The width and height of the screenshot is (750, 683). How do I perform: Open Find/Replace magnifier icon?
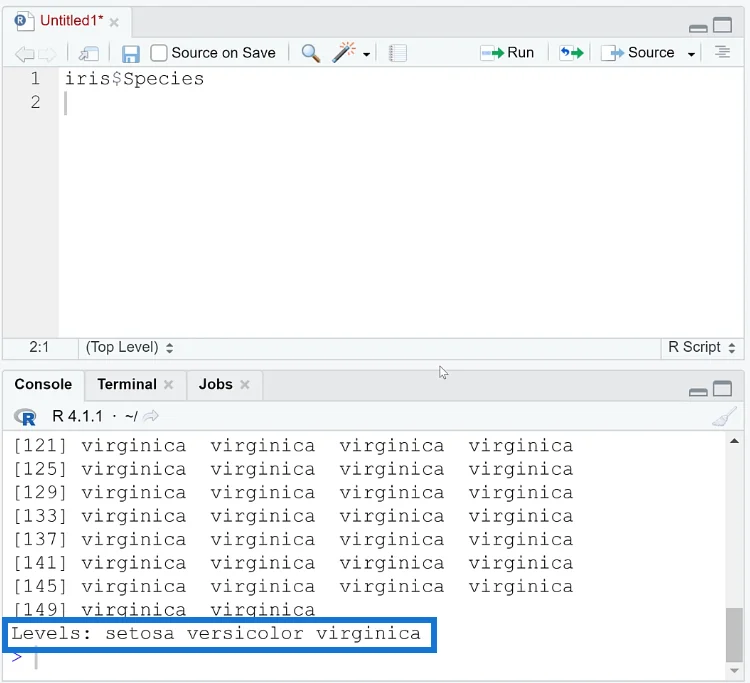pyautogui.click(x=311, y=53)
